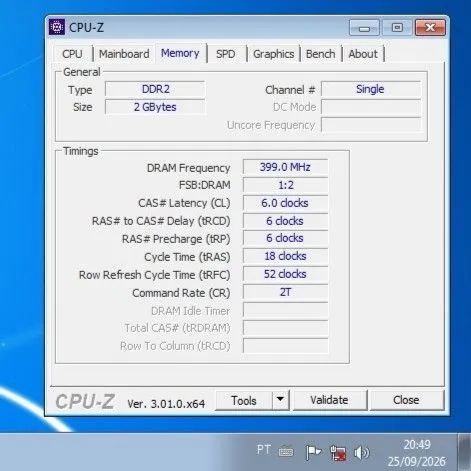
Task: Click the volume speaker tray icon
Action: (361, 453)
